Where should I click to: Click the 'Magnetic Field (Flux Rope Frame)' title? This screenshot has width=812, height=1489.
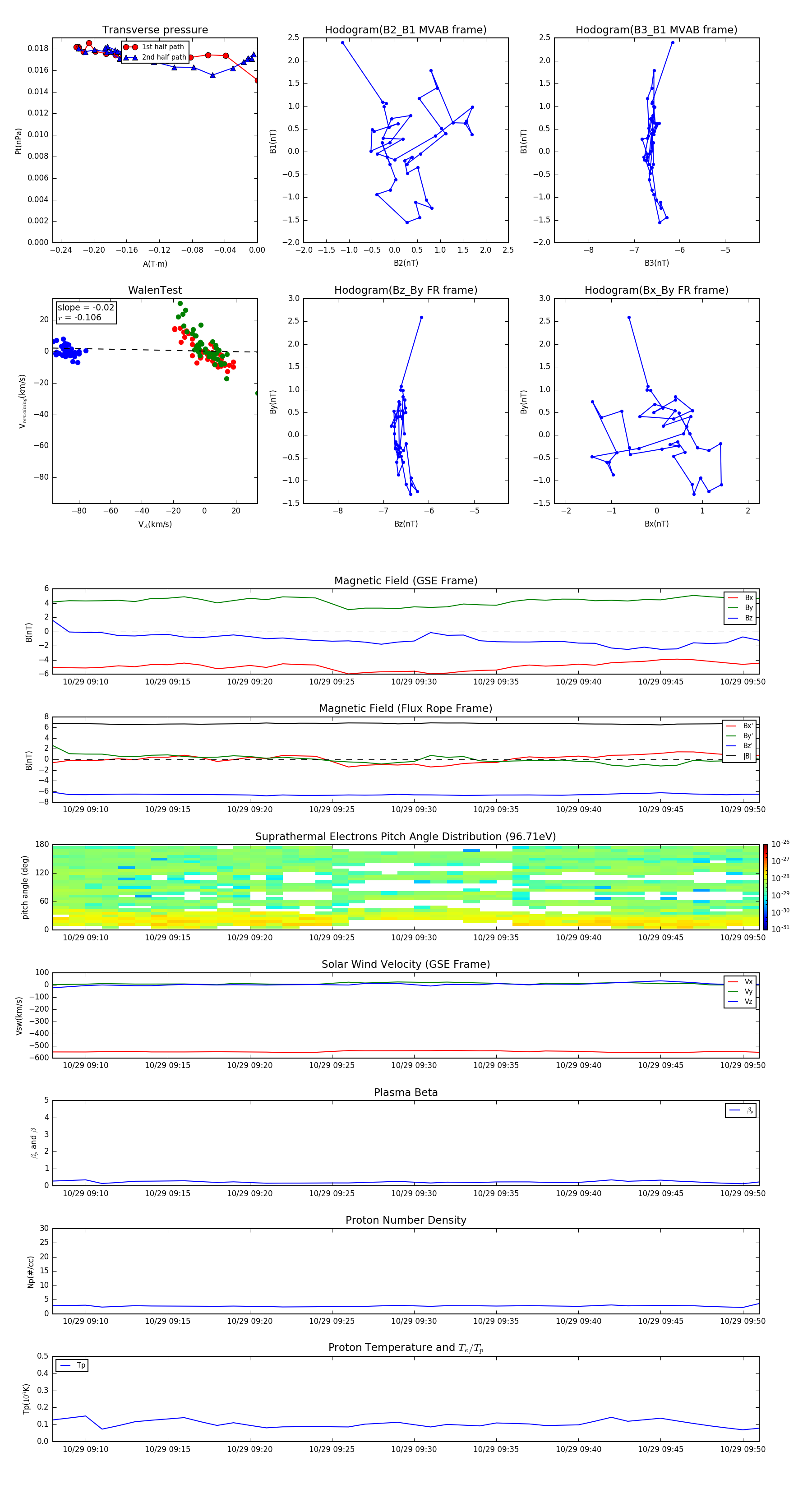406,709
